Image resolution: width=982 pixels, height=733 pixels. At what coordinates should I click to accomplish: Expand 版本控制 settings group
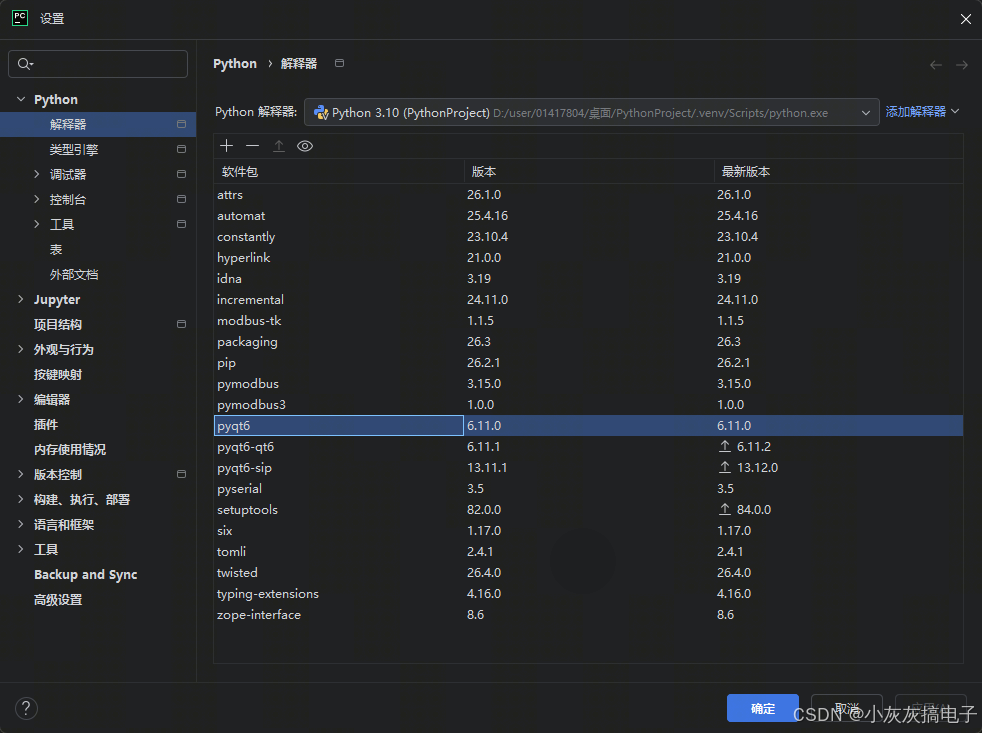[21, 474]
